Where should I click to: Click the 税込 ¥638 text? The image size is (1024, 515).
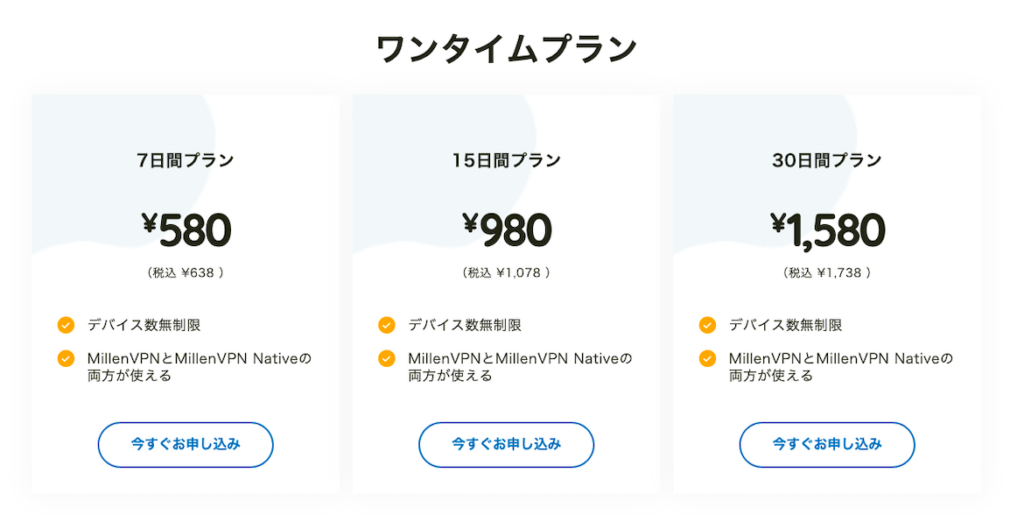coord(185,272)
